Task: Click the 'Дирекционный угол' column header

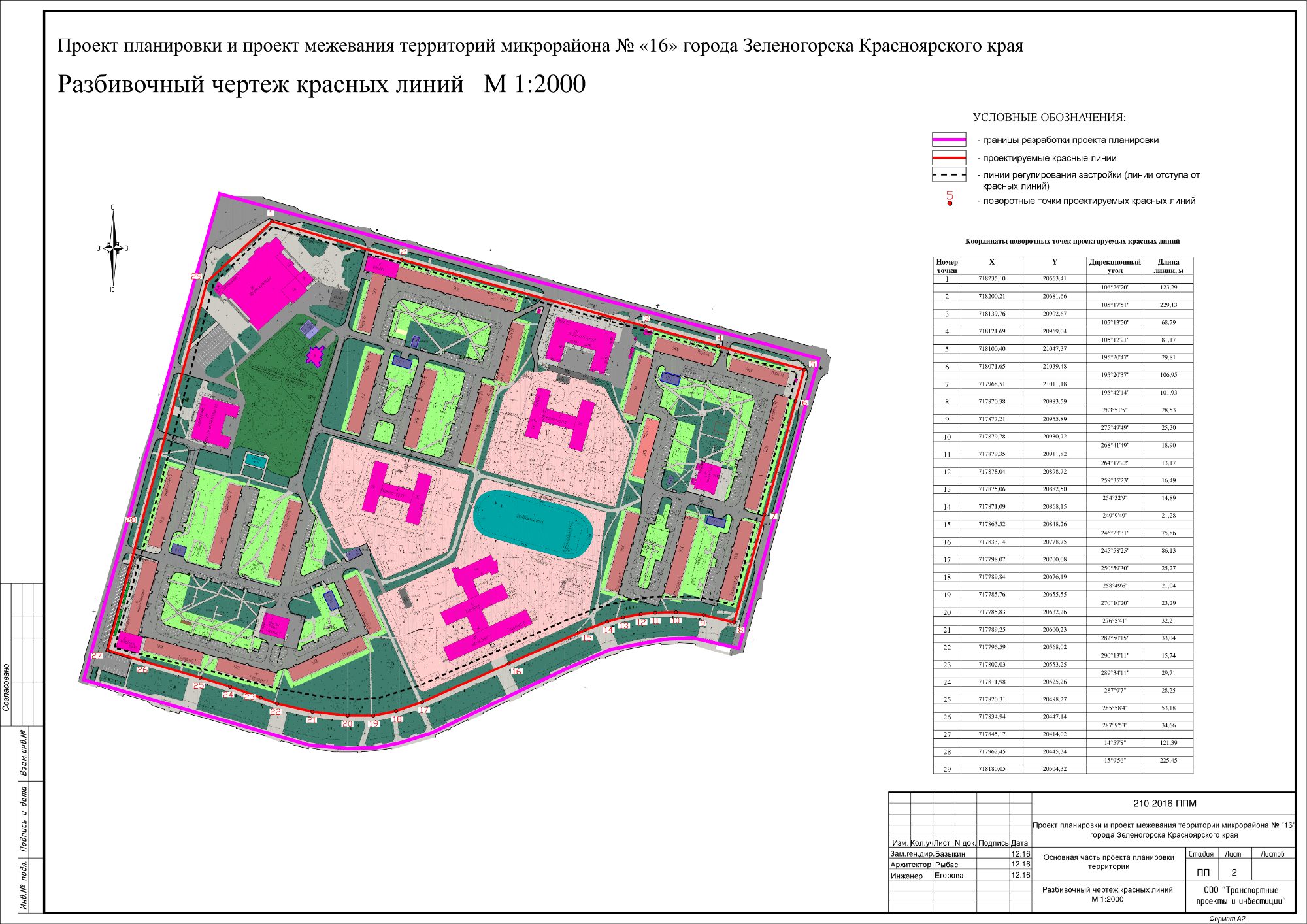Action: pos(1114,266)
